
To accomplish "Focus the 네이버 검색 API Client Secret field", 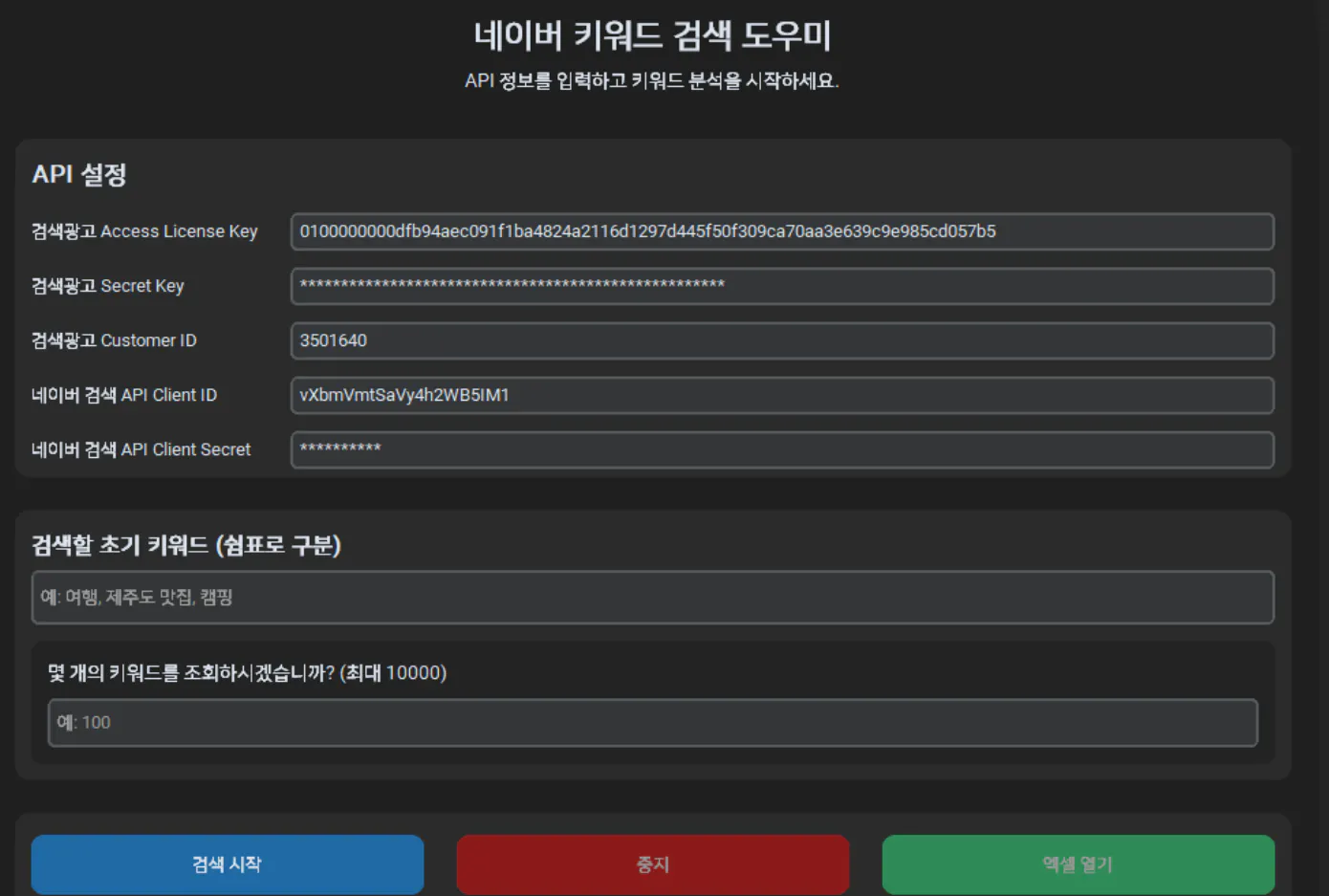I will (782, 449).
